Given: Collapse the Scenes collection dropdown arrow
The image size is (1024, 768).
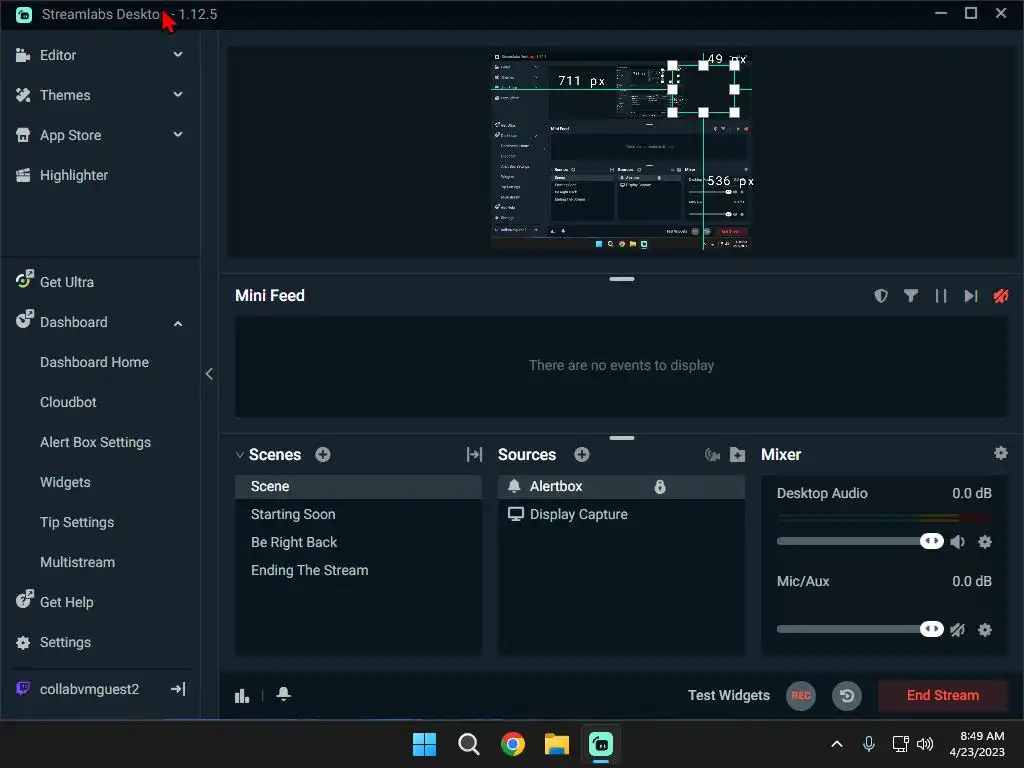Looking at the screenshot, I should pos(240,455).
